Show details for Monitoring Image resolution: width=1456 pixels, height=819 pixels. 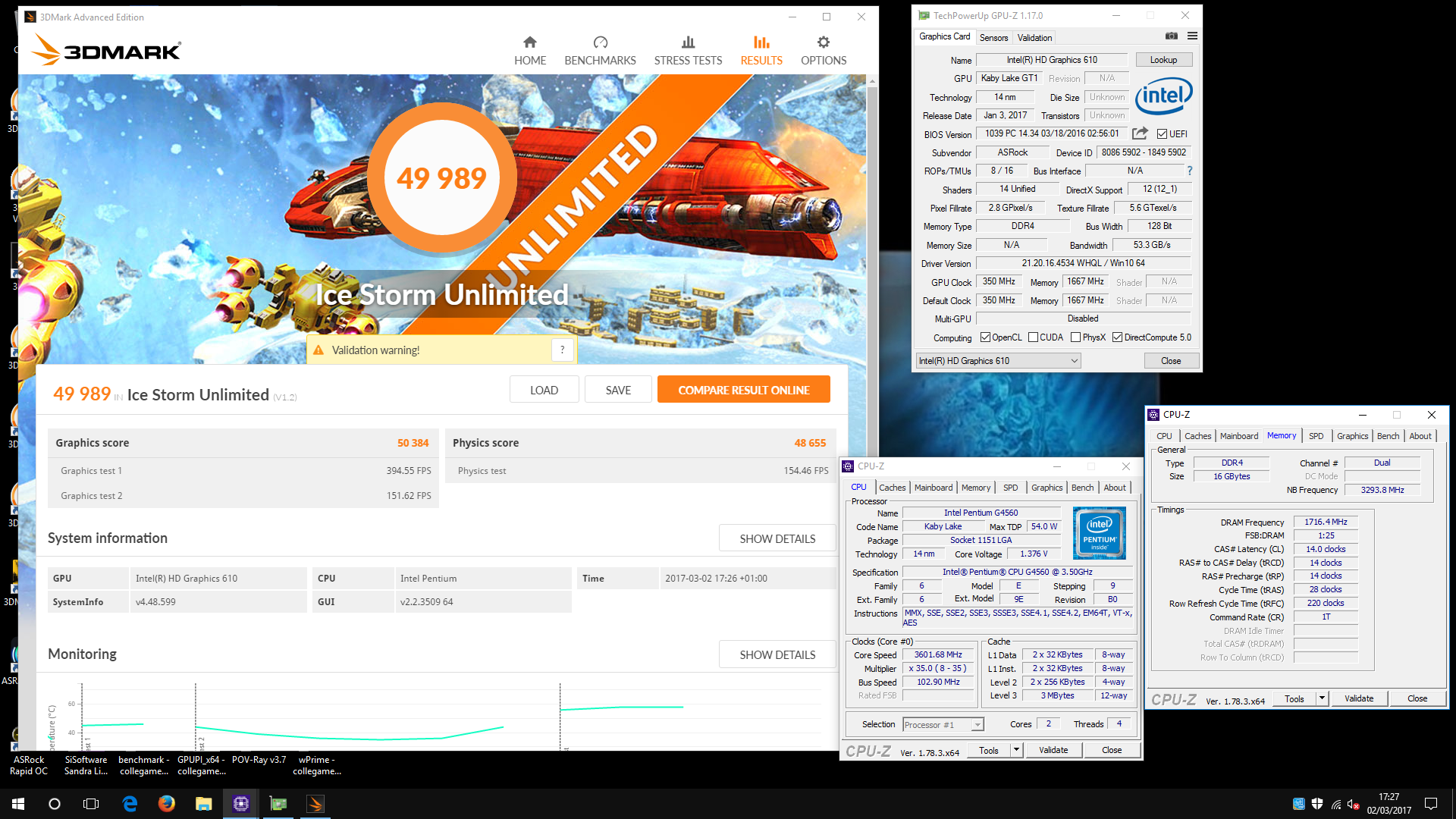coord(777,654)
